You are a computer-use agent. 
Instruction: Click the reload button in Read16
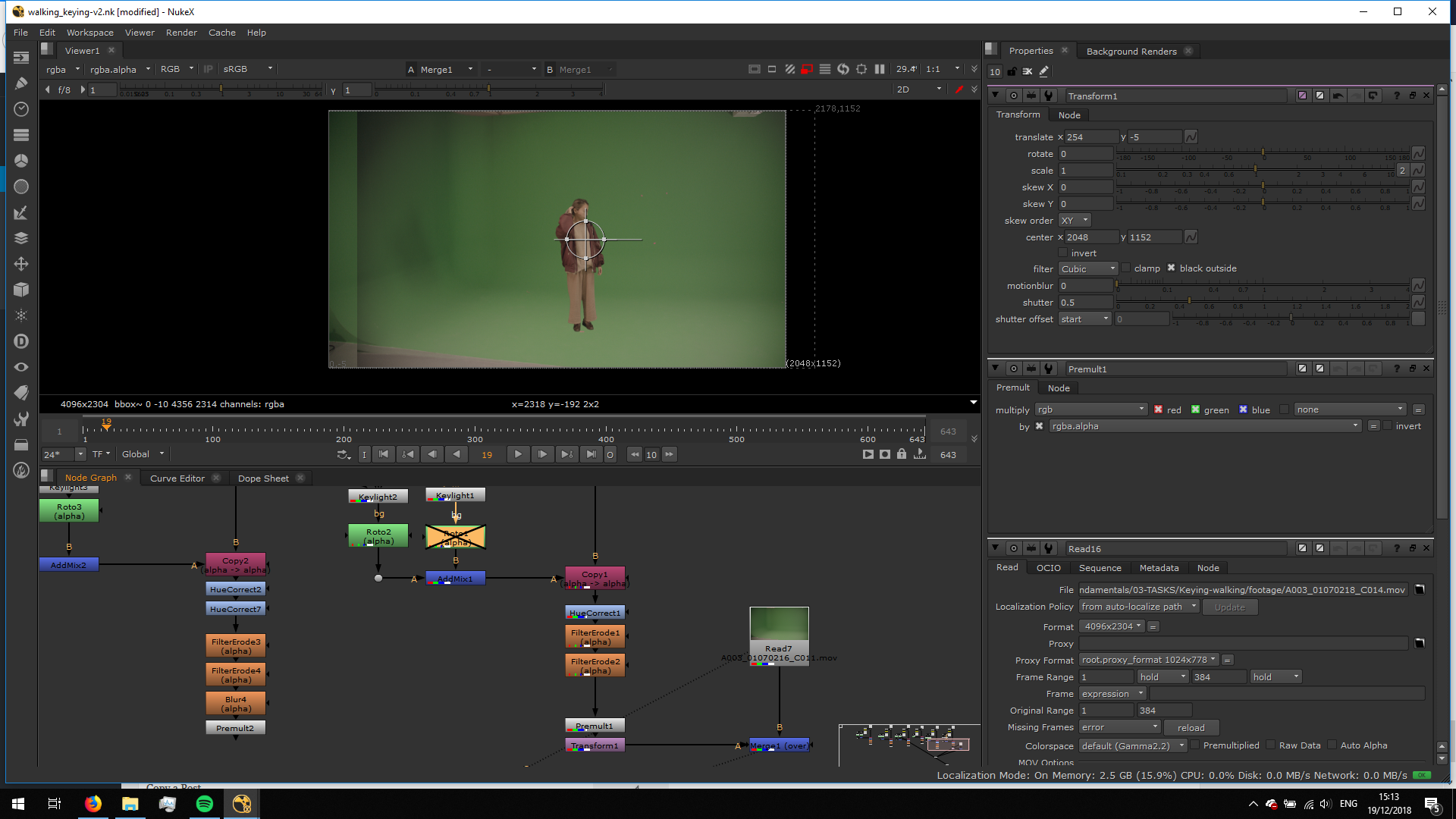click(x=1191, y=728)
